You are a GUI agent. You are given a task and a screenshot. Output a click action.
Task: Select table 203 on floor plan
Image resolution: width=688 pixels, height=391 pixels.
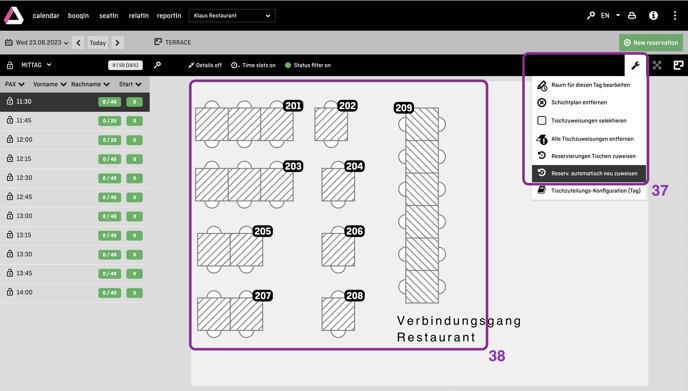pos(244,185)
